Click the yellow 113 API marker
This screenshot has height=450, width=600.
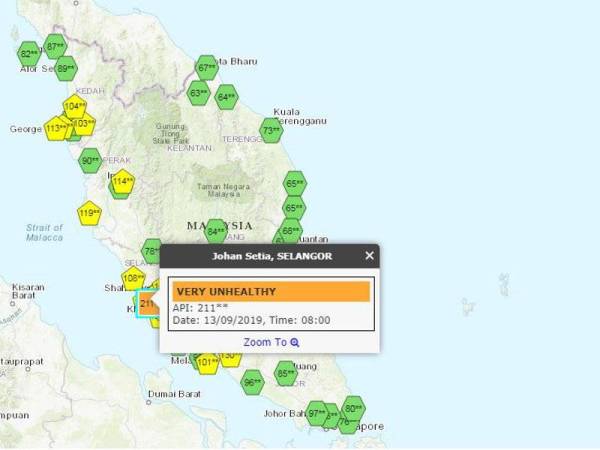56,128
